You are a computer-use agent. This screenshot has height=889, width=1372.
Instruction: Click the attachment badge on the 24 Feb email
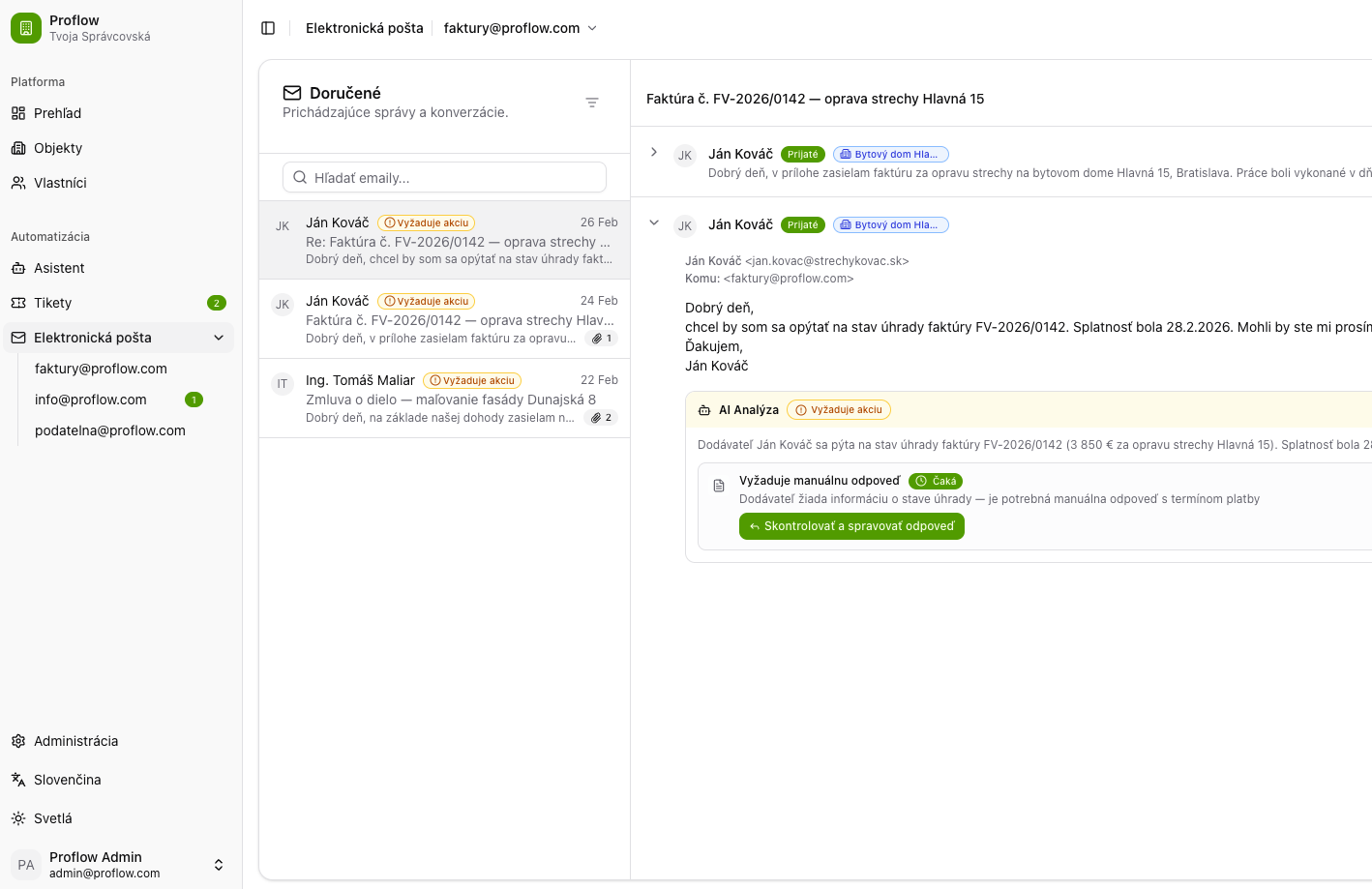602,339
